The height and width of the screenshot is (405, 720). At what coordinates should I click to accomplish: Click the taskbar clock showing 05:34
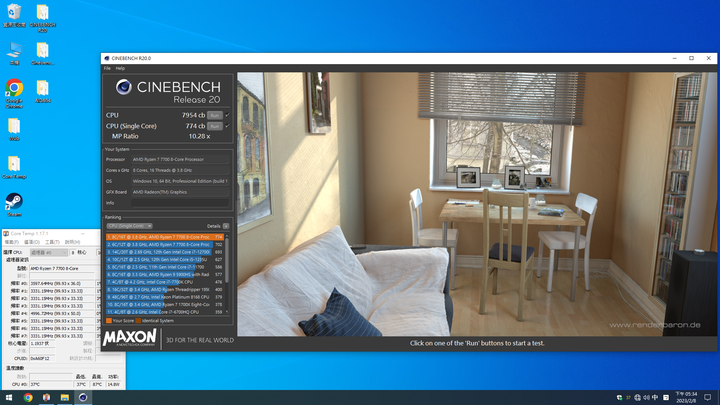coord(686,397)
